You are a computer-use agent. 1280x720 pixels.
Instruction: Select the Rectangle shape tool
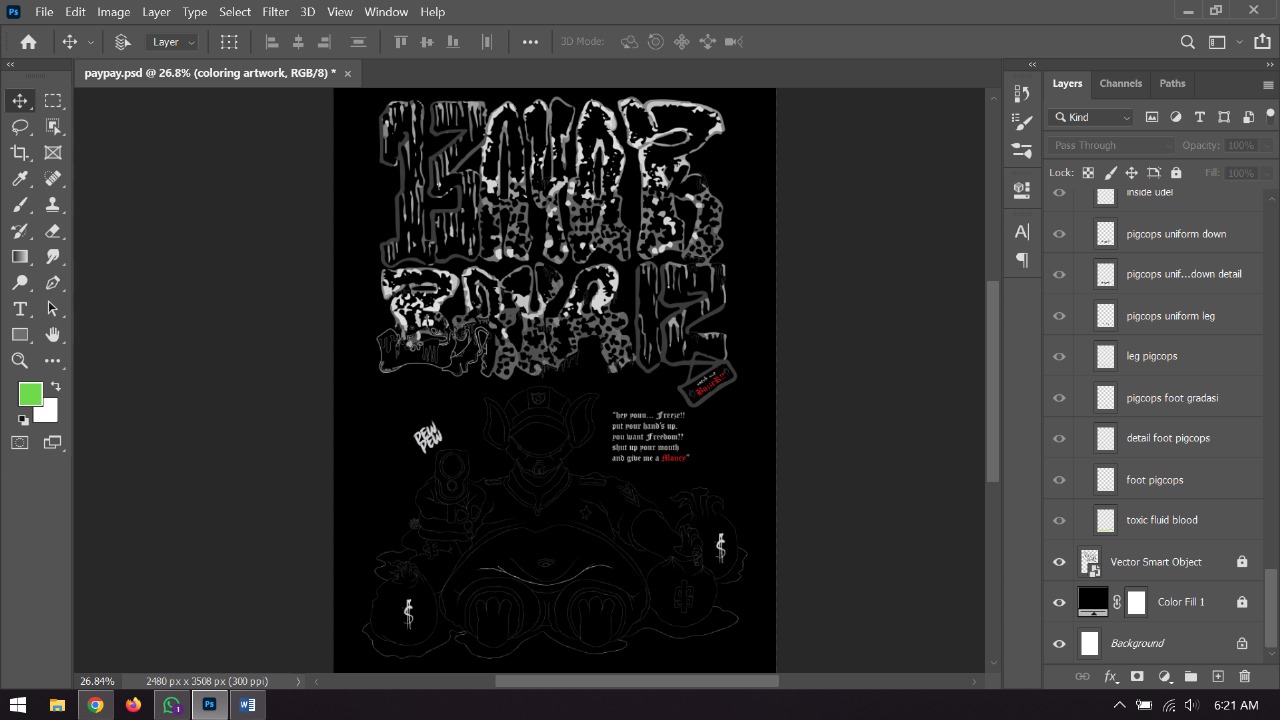pyautogui.click(x=20, y=335)
